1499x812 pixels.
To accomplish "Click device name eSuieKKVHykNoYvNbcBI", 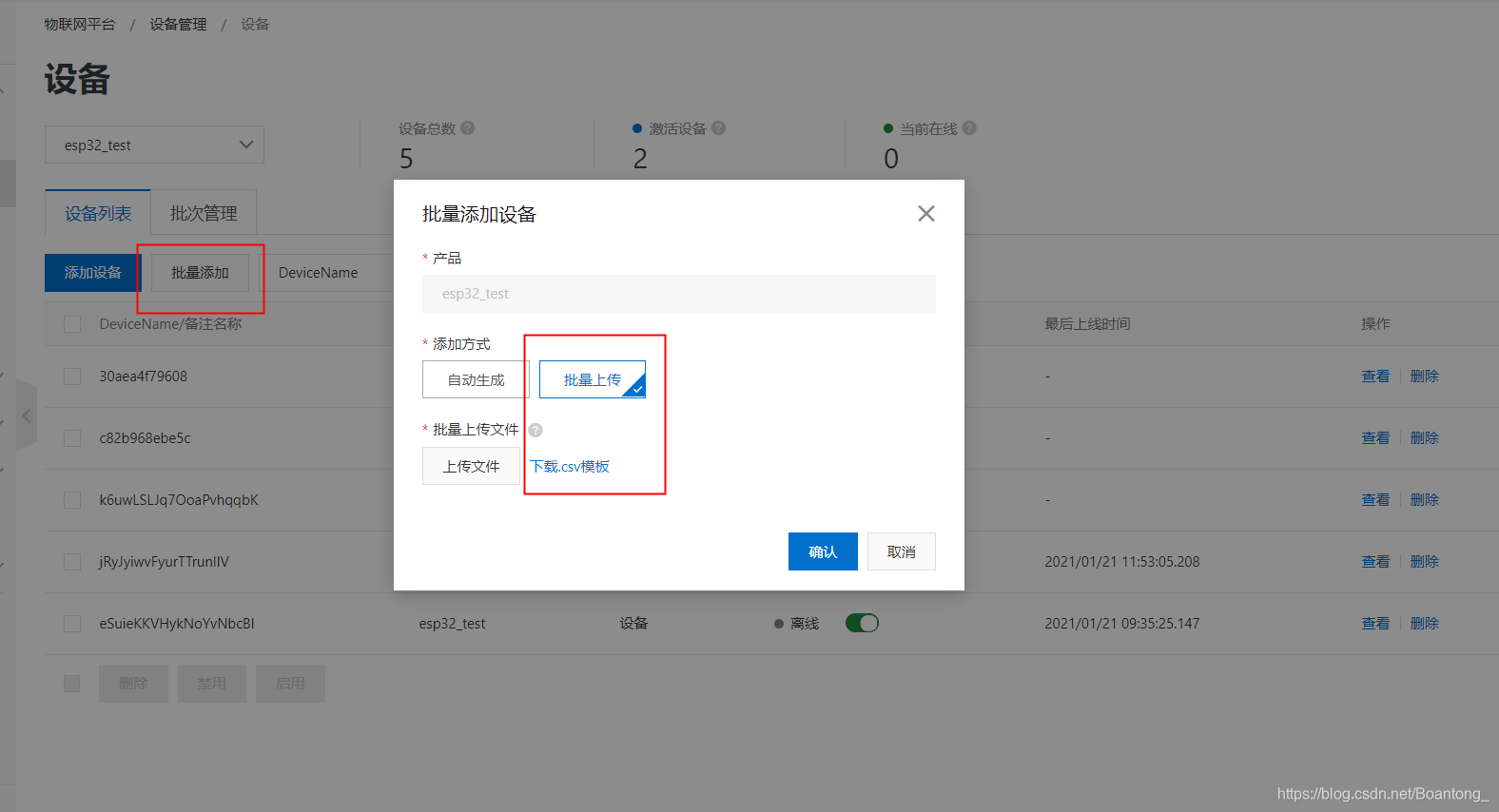I will 177,624.
